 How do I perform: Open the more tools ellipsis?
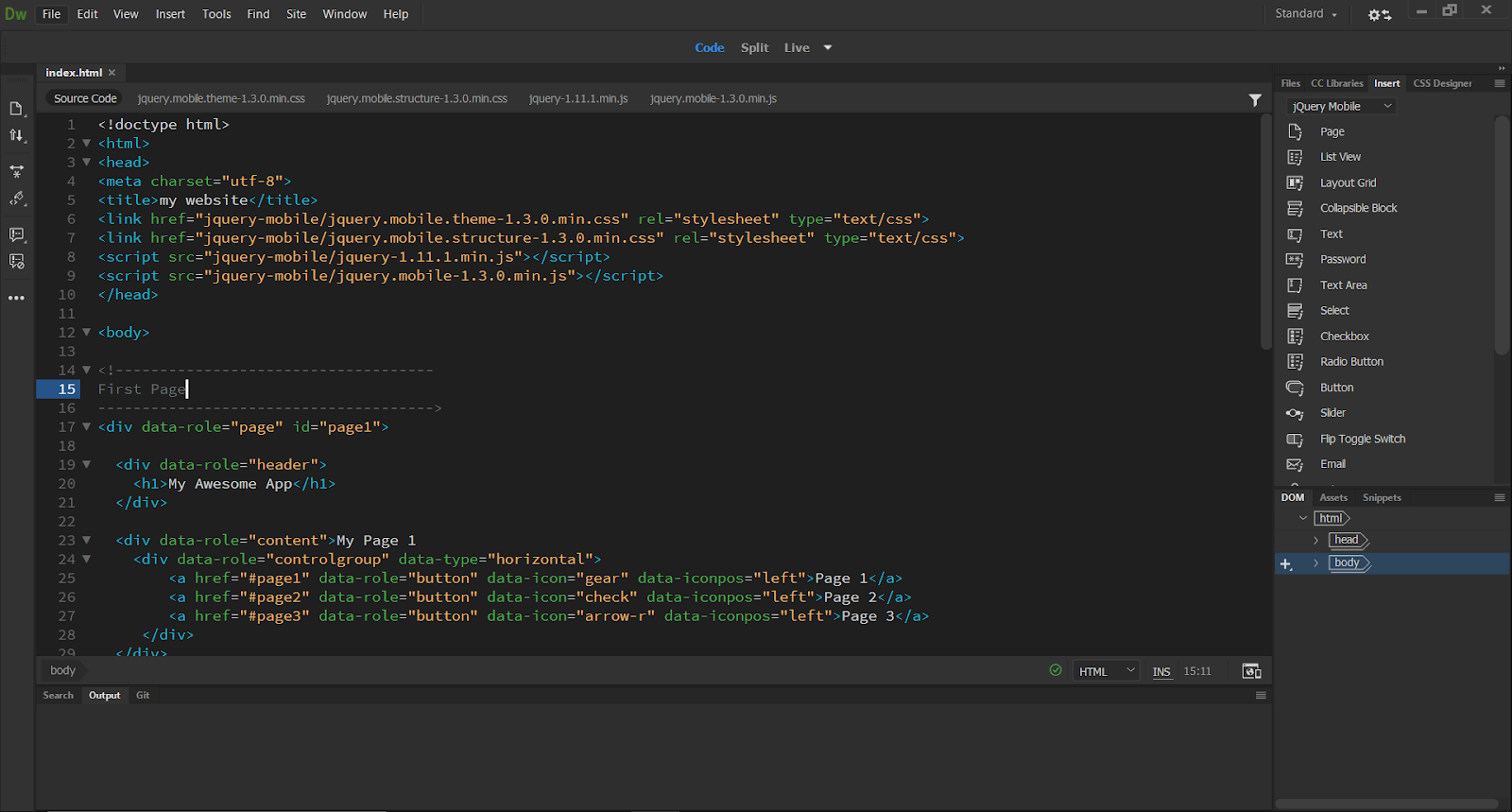tap(16, 298)
